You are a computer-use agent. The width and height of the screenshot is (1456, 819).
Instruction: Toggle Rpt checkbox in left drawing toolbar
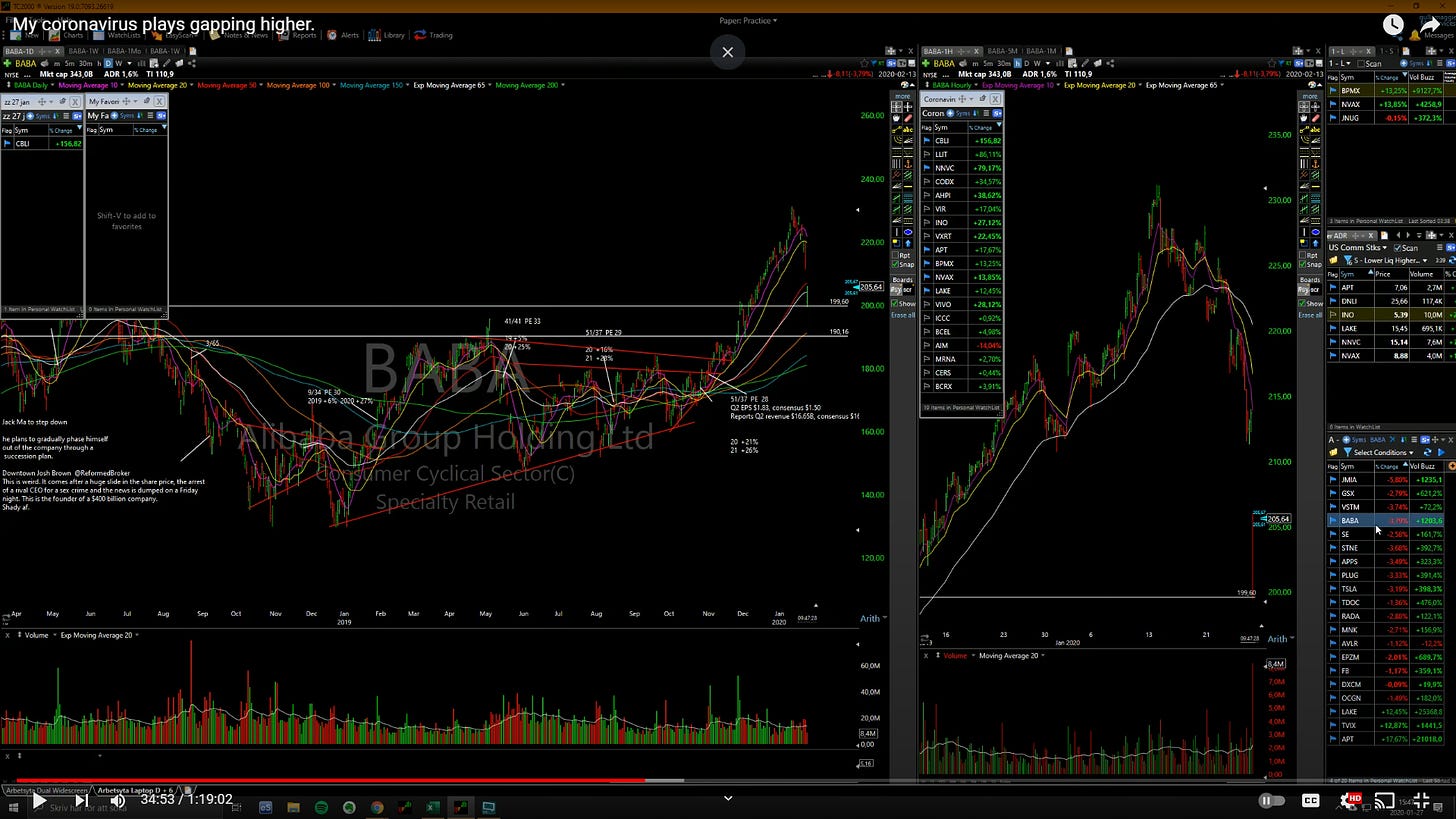coord(895,255)
